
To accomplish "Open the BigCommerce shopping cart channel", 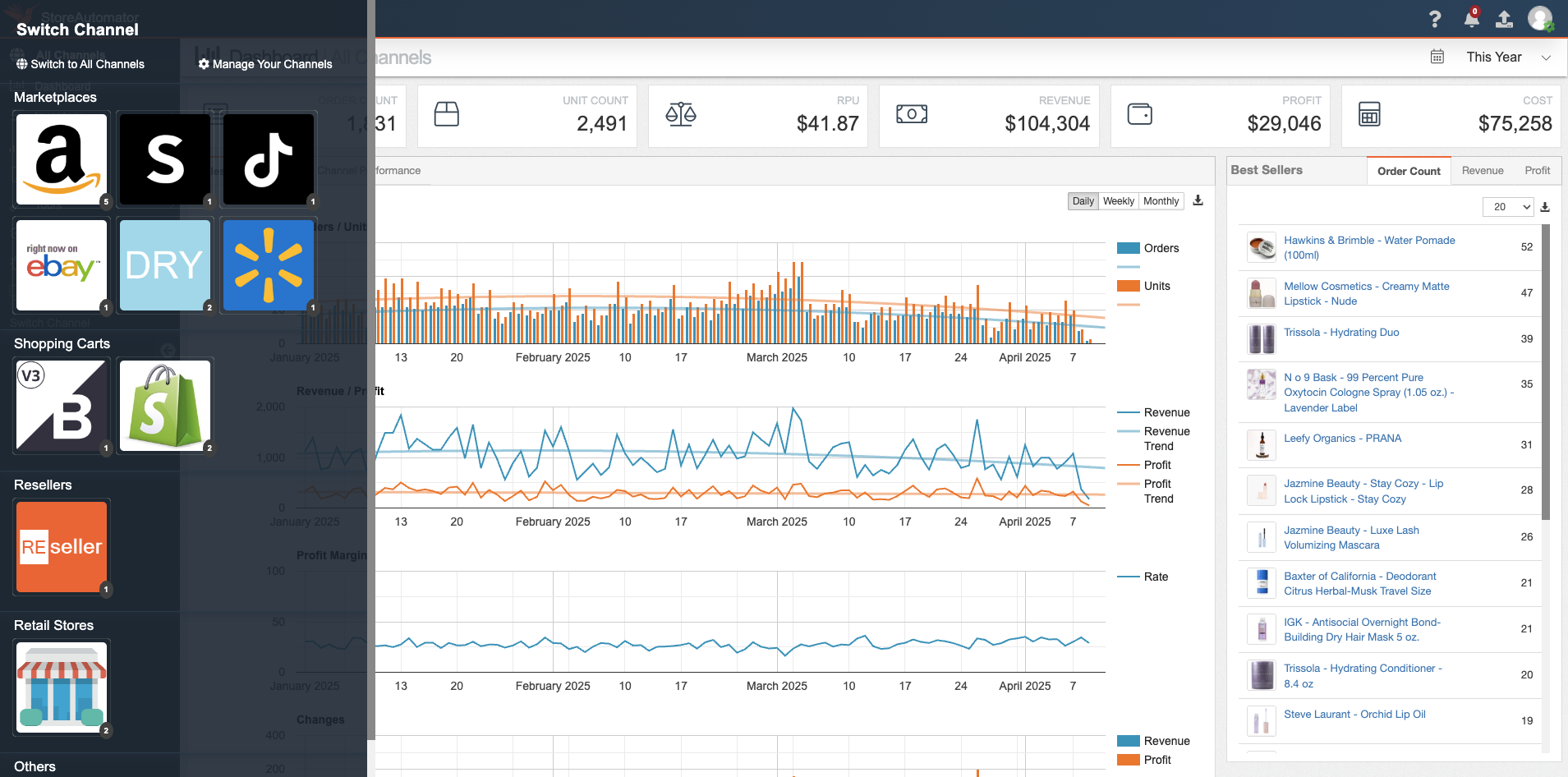I will point(61,405).
